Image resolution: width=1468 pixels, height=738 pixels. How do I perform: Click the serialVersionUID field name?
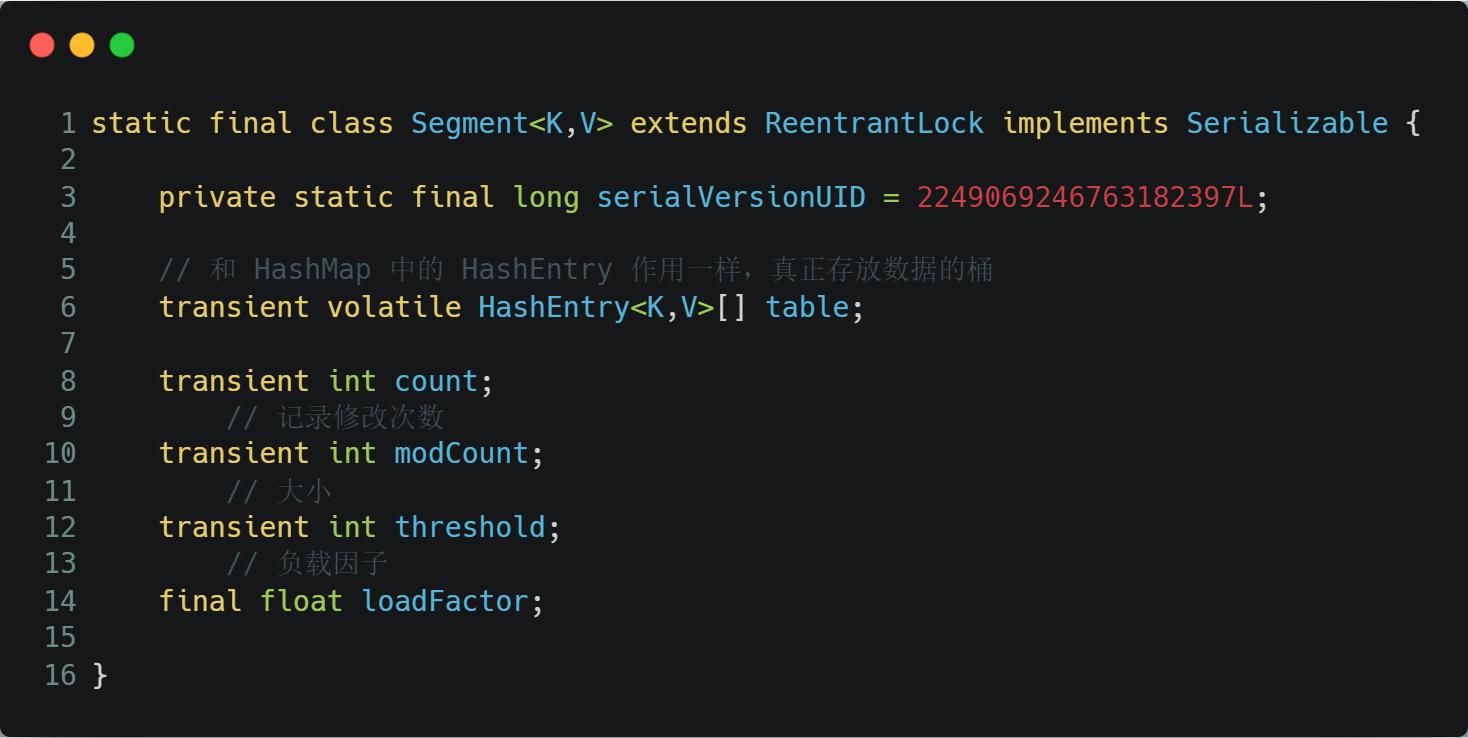(731, 197)
